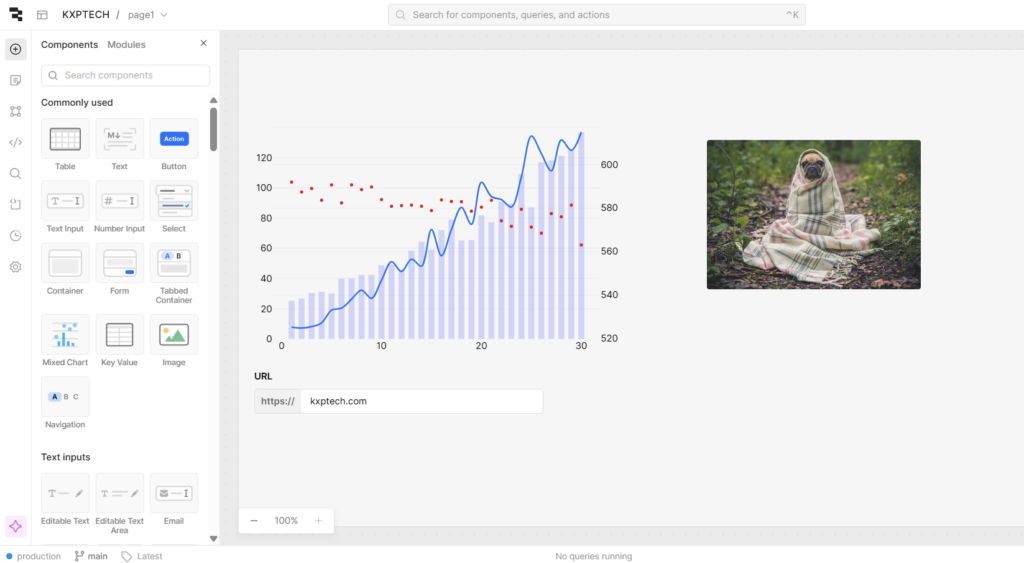
Task: Toggle the left panel layout icon beside KXPTECH
Action: click(42, 15)
